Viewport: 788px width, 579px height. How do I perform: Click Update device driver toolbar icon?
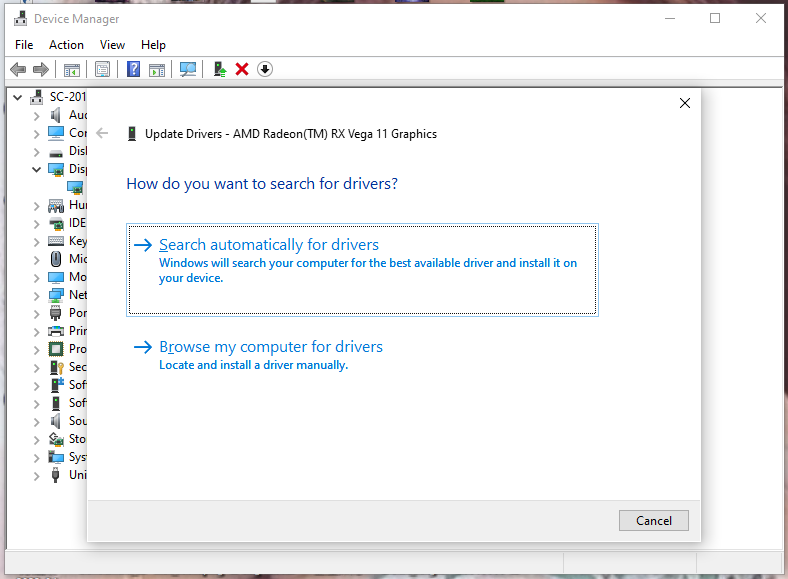tap(220, 69)
